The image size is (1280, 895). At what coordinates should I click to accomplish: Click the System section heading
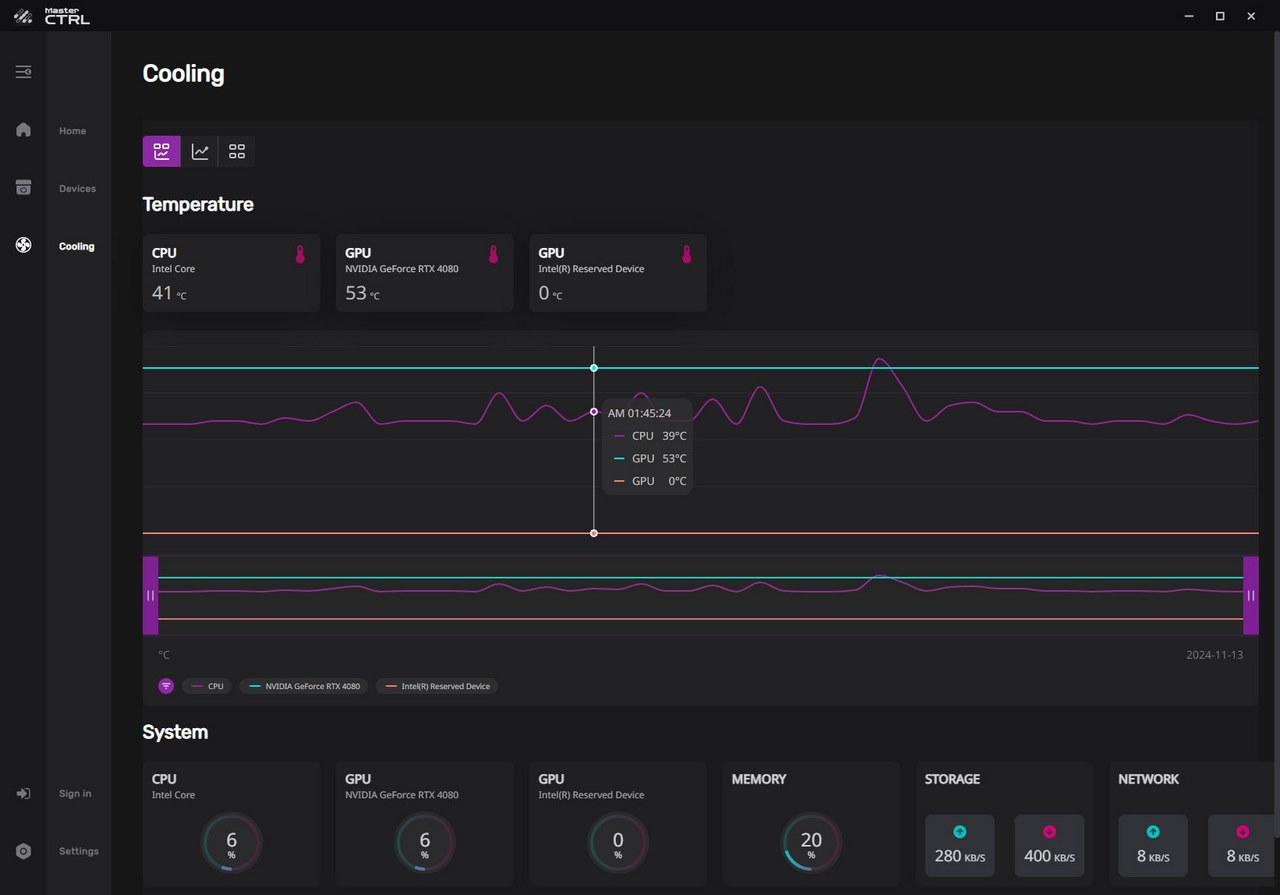click(x=175, y=732)
